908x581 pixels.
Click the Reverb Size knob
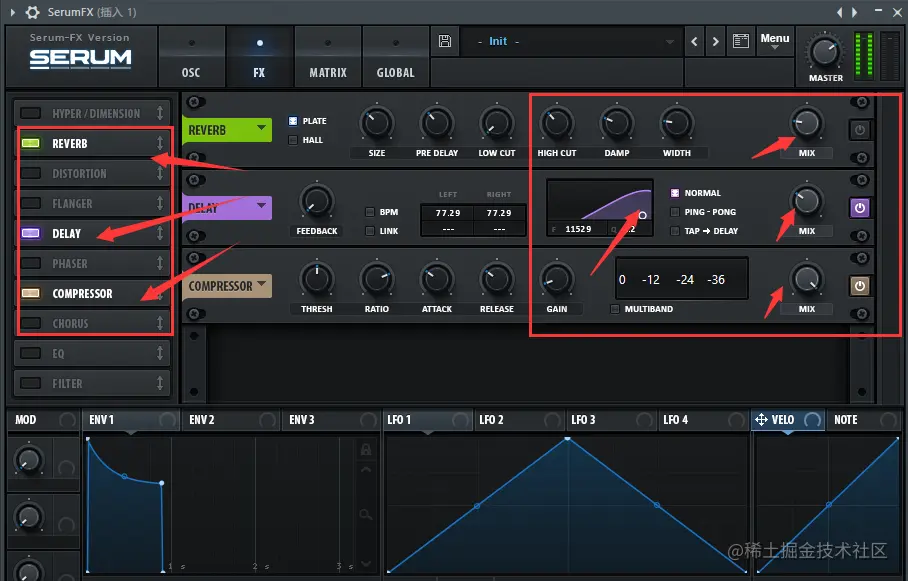click(x=377, y=123)
